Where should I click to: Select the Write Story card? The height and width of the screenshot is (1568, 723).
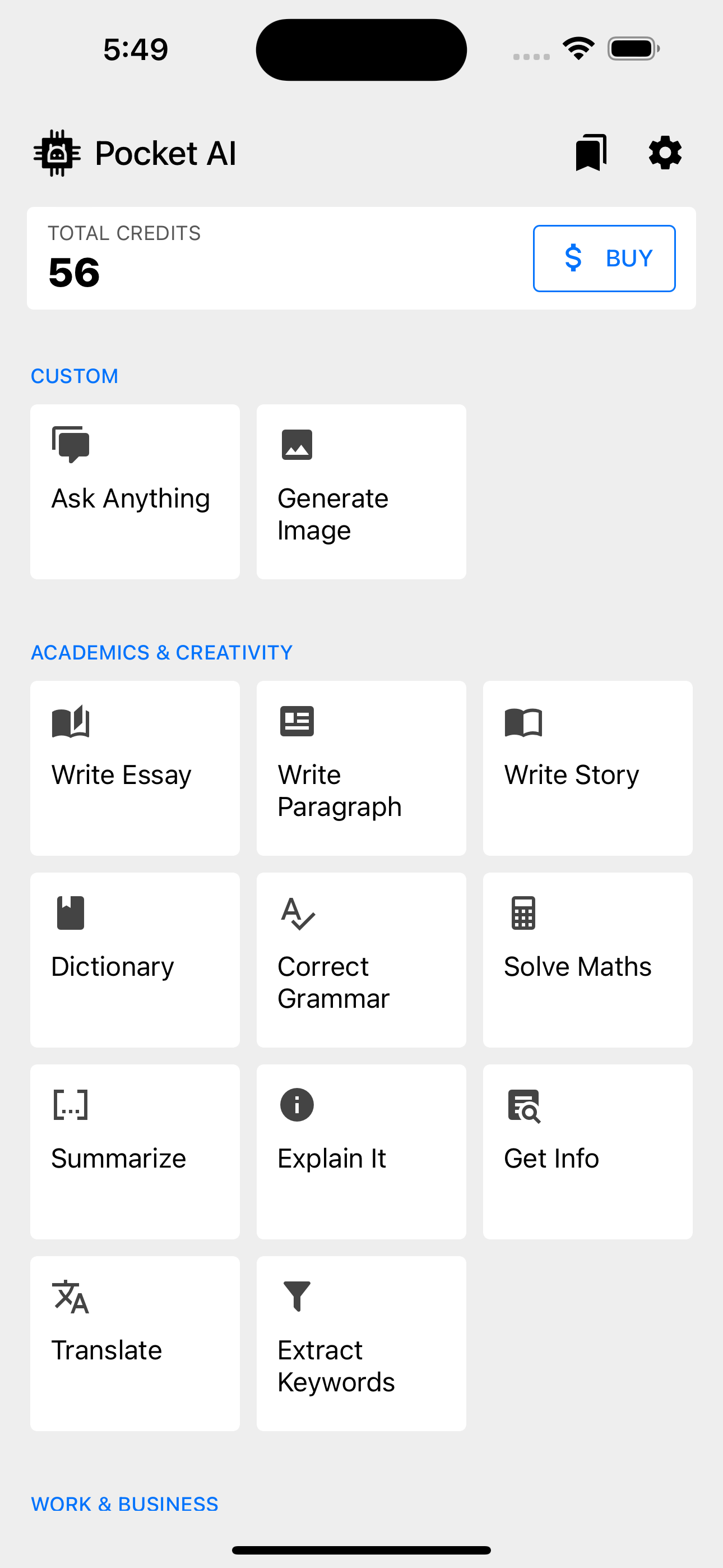point(588,768)
